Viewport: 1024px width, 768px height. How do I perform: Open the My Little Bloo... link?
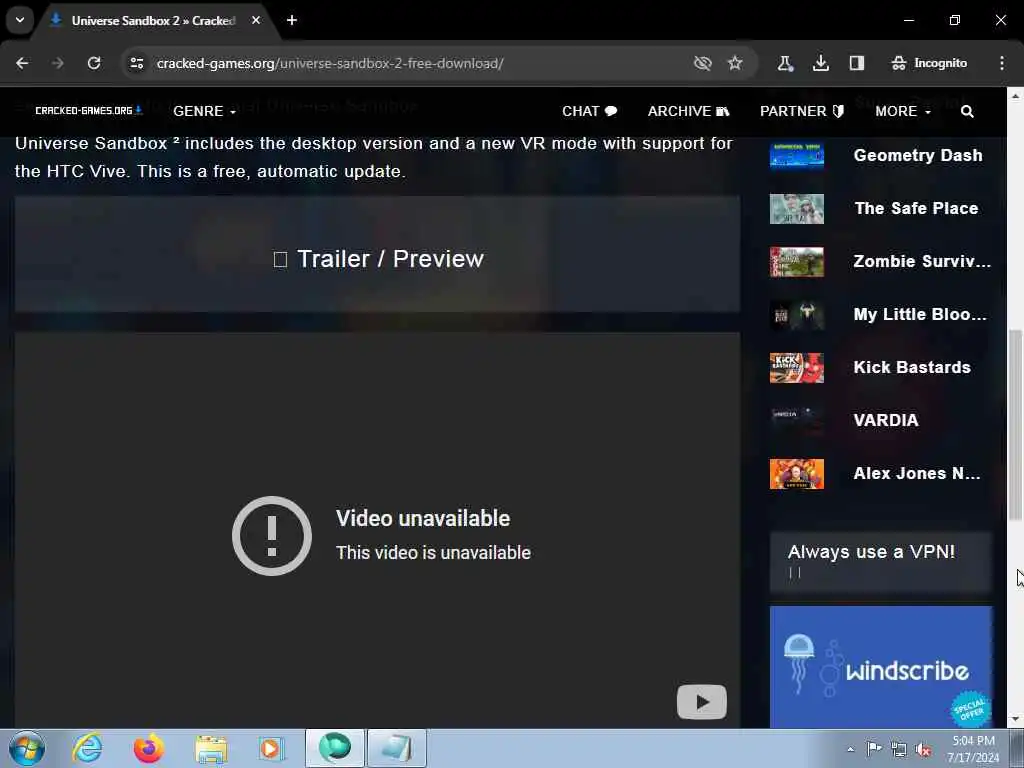920,314
